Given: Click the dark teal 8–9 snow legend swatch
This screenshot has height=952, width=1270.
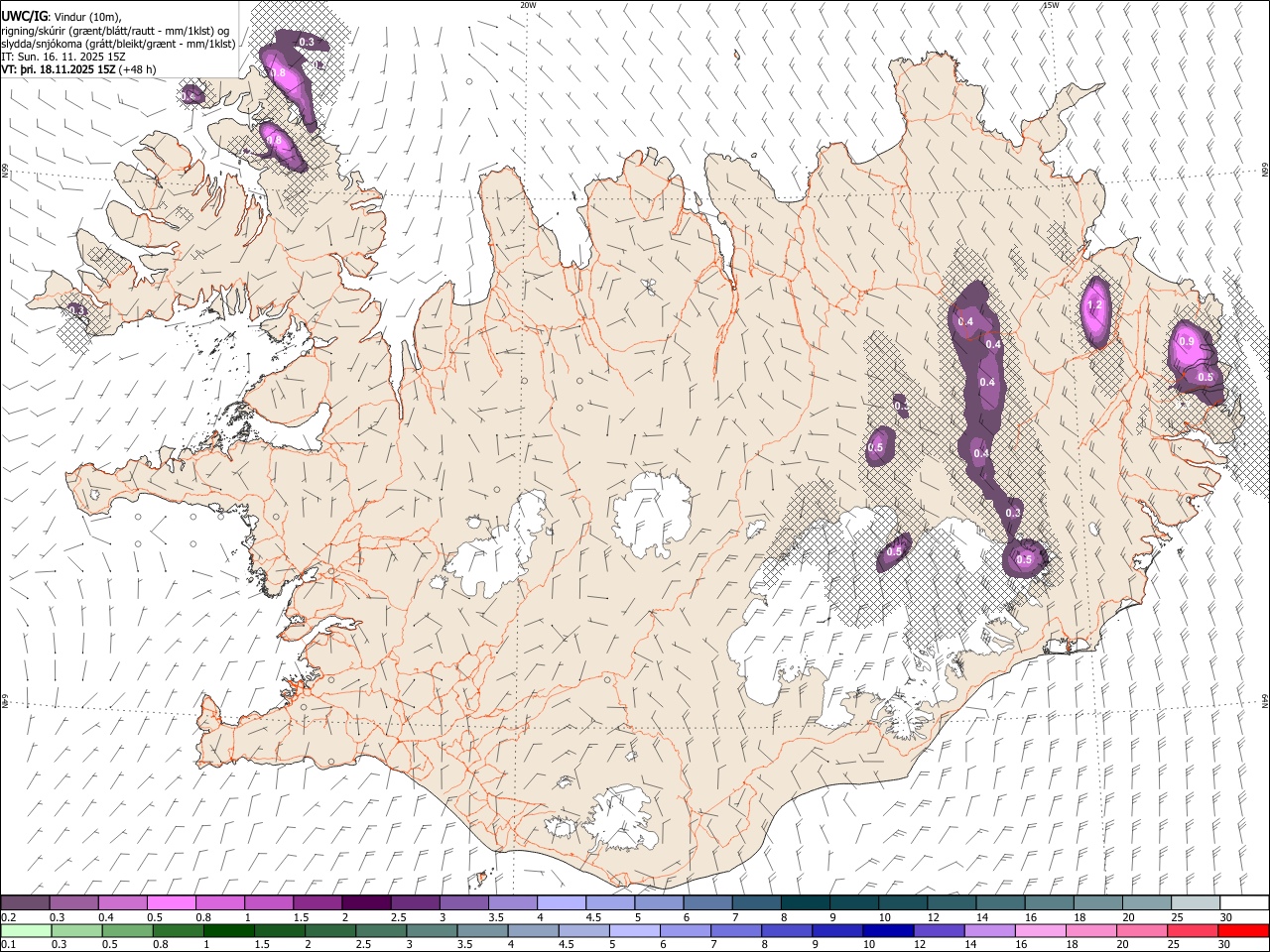Looking at the screenshot, I should click(x=805, y=902).
